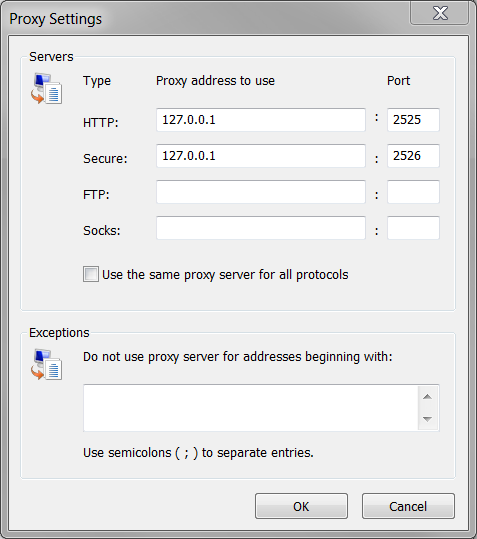The height and width of the screenshot is (539, 477).
Task: Click the Exceptions section computer icon
Action: tap(46, 364)
